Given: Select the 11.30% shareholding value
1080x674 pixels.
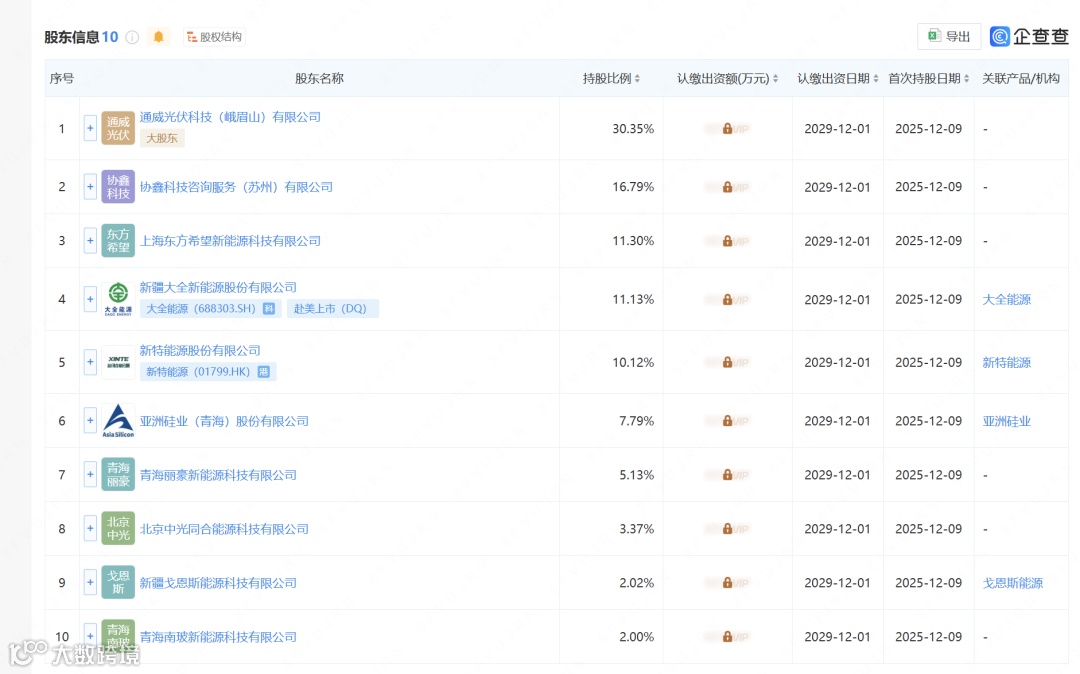Looking at the screenshot, I should (633, 241).
